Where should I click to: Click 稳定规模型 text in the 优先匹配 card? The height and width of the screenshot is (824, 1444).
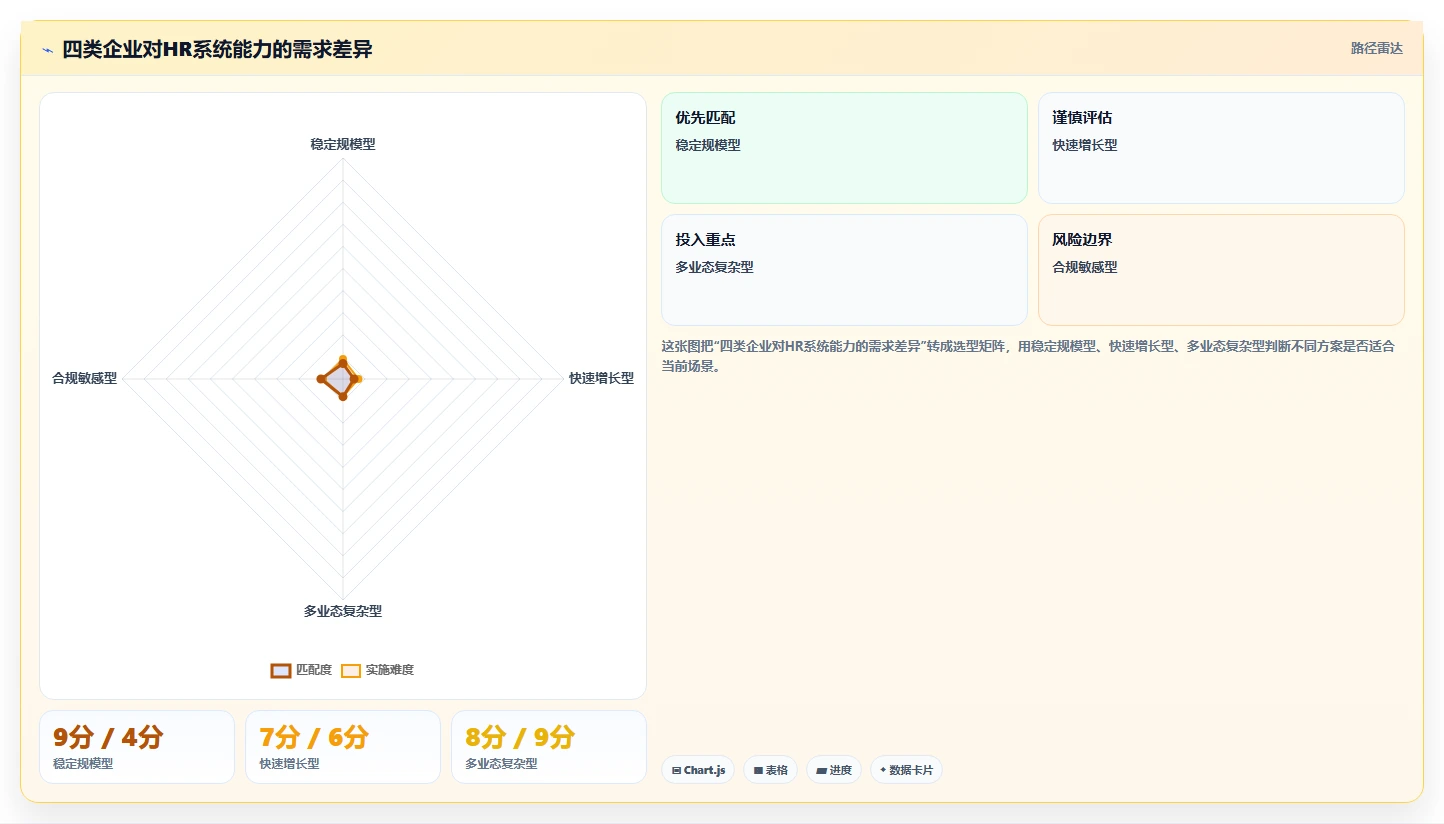[708, 145]
